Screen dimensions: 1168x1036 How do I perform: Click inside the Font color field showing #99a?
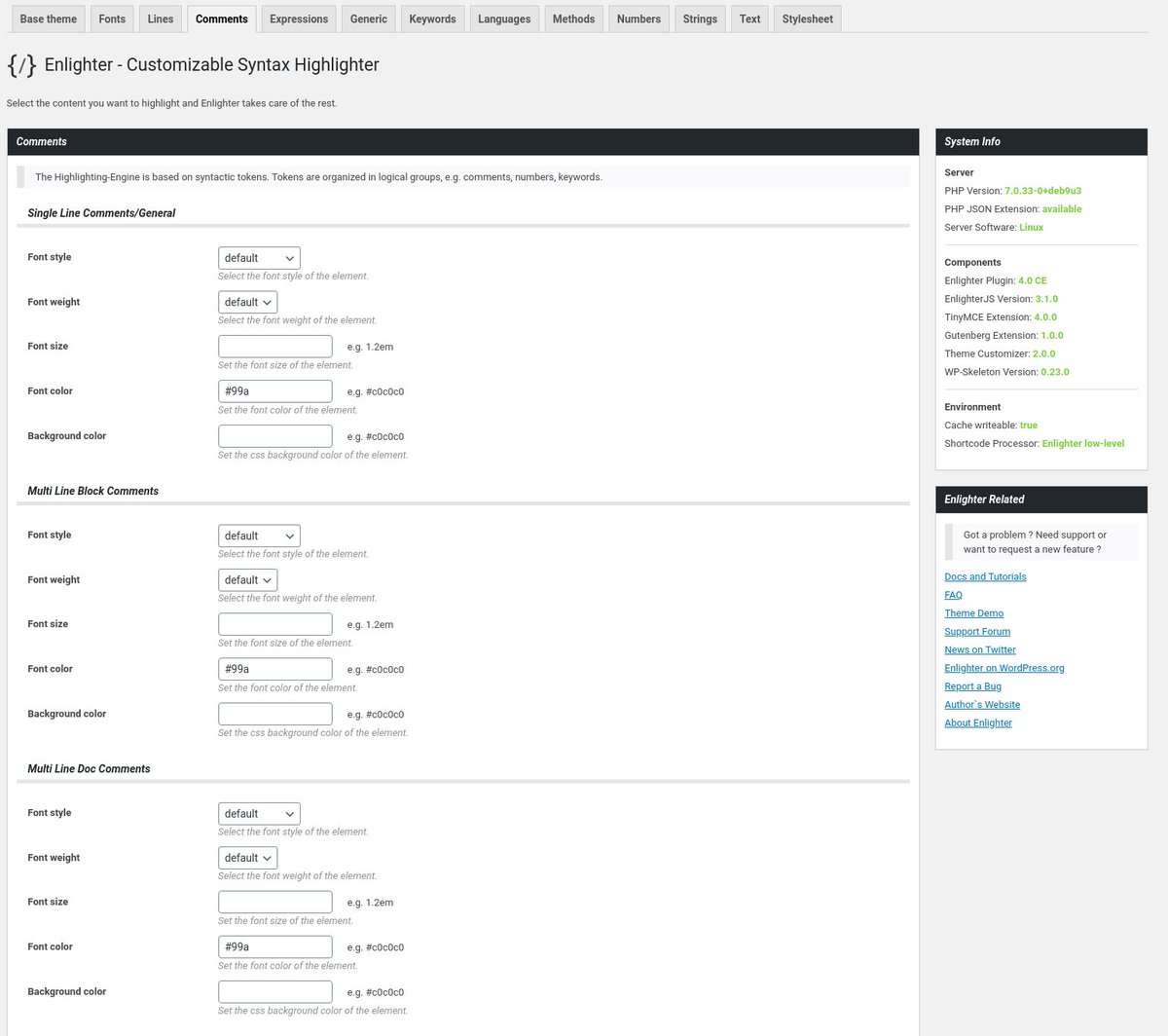[x=274, y=390]
